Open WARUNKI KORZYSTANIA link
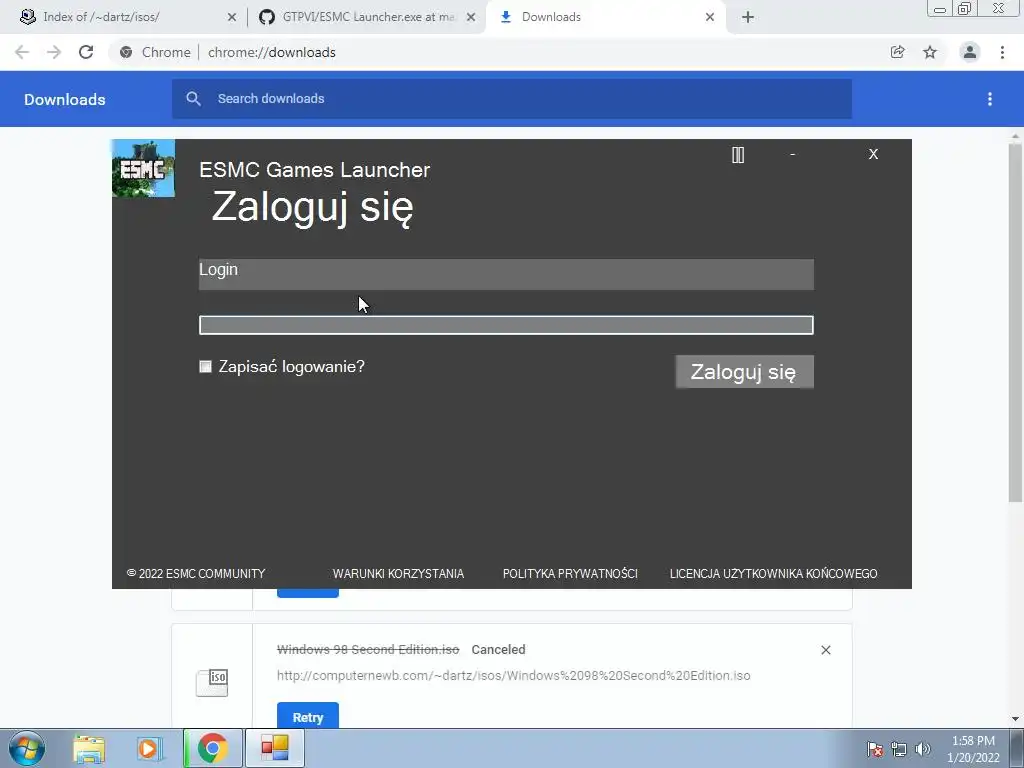 [398, 573]
